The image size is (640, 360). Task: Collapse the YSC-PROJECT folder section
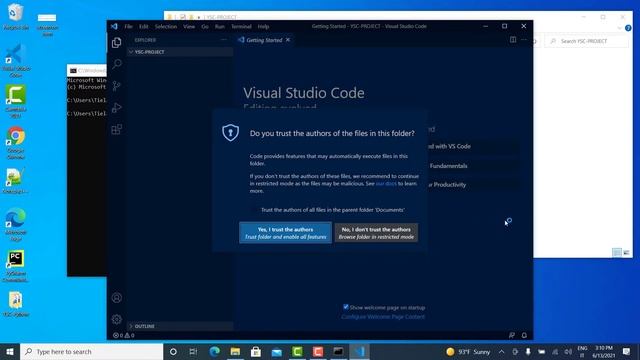pyautogui.click(x=180, y=52)
